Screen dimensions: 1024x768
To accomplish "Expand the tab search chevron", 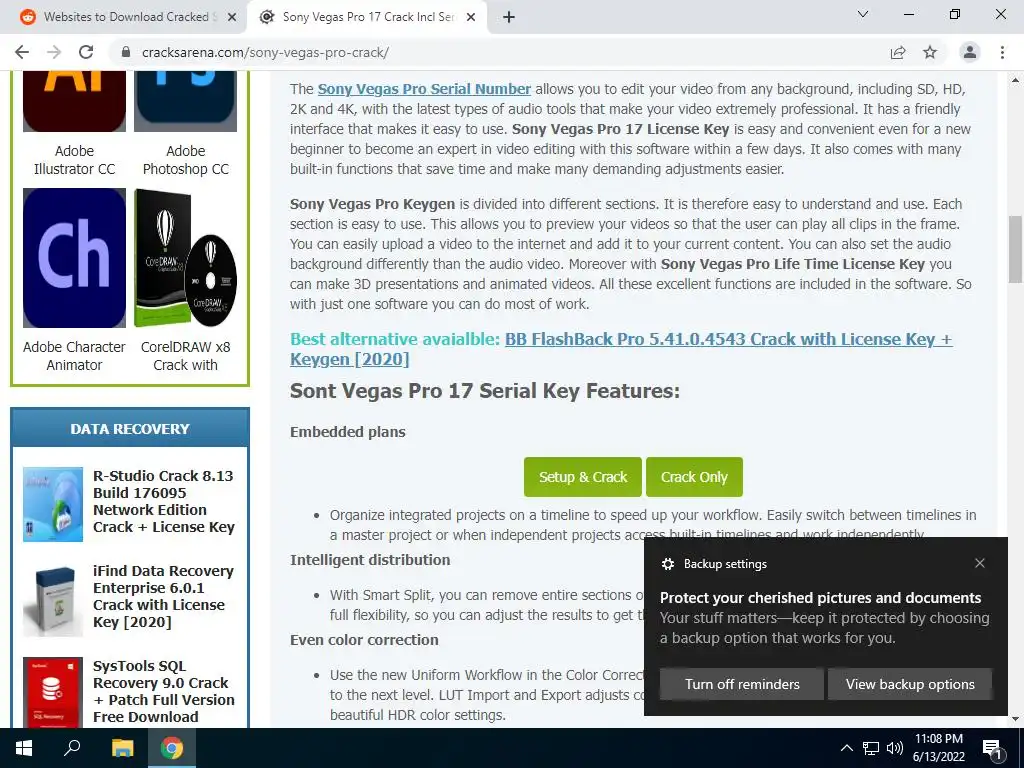I will 863,14.
